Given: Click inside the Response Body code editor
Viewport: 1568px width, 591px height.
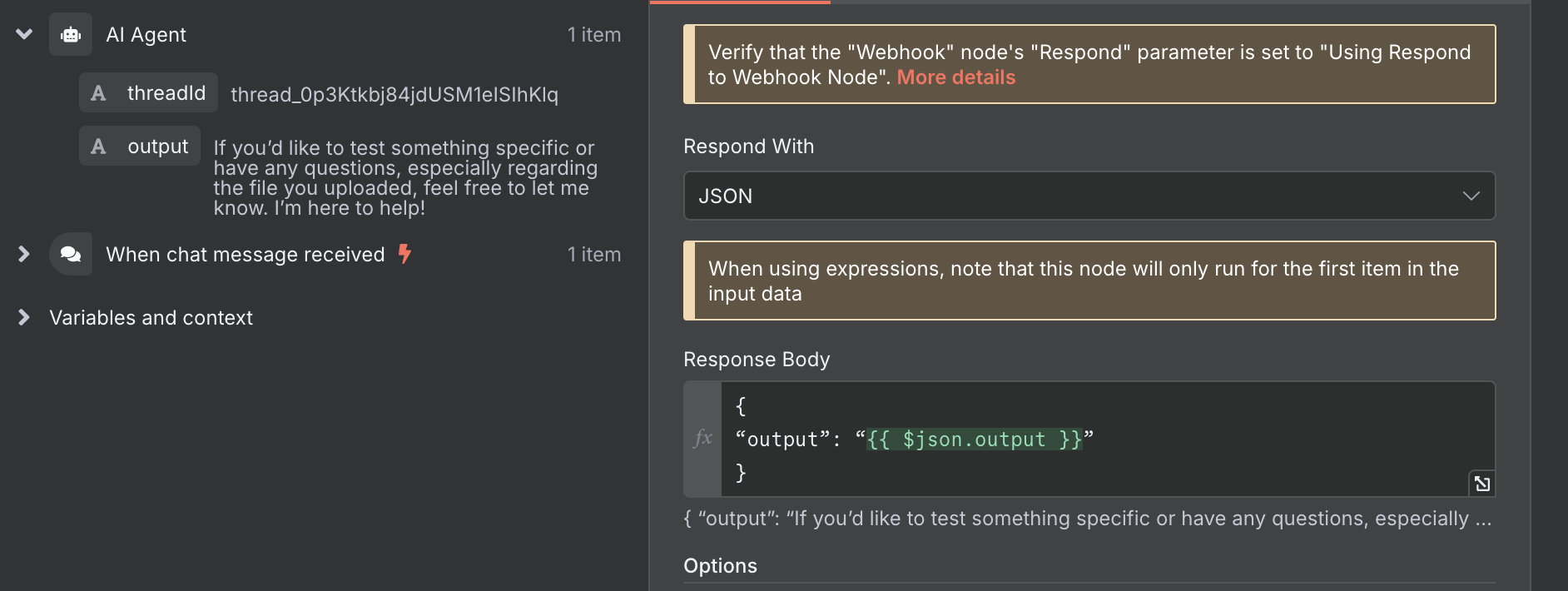Looking at the screenshot, I should [1108, 440].
